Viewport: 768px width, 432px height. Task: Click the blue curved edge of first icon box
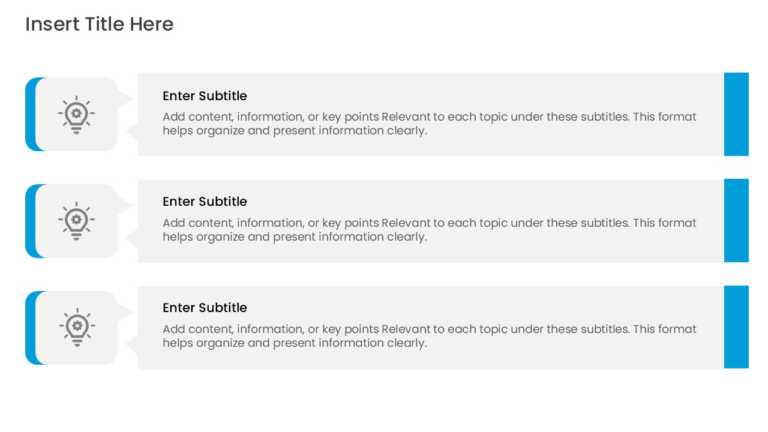click(x=31, y=114)
